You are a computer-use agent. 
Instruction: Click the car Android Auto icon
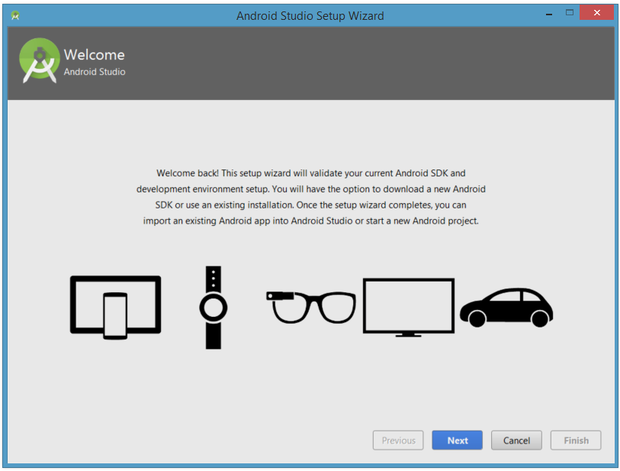coord(506,306)
